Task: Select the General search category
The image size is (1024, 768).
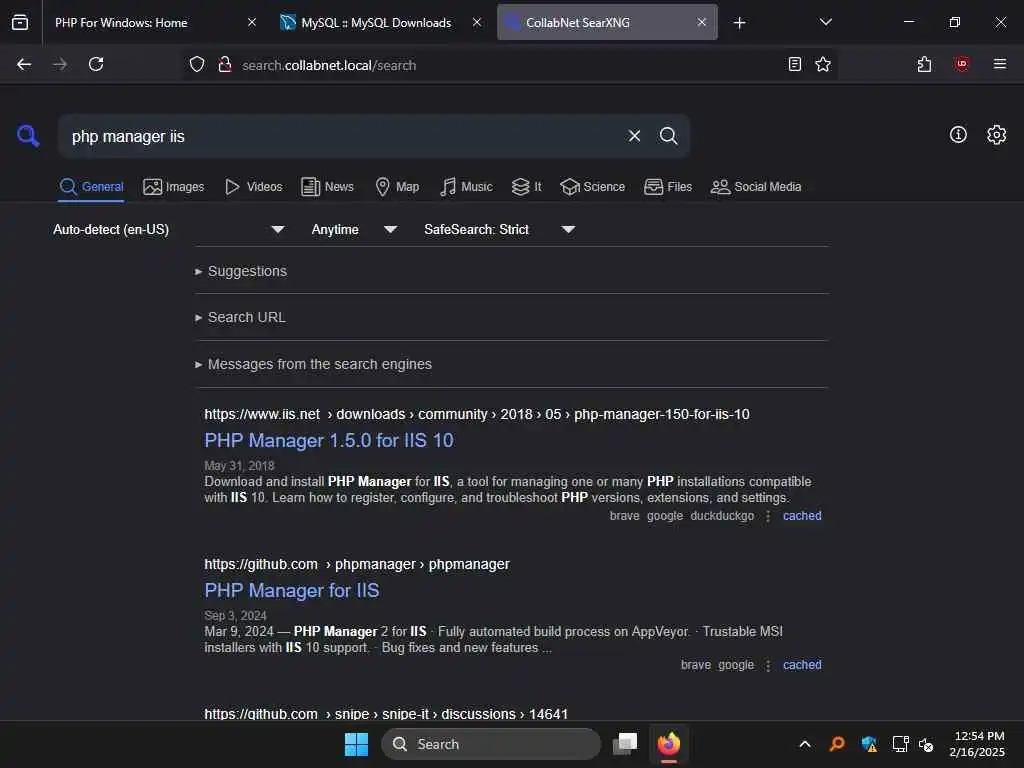Action: pyautogui.click(x=91, y=187)
